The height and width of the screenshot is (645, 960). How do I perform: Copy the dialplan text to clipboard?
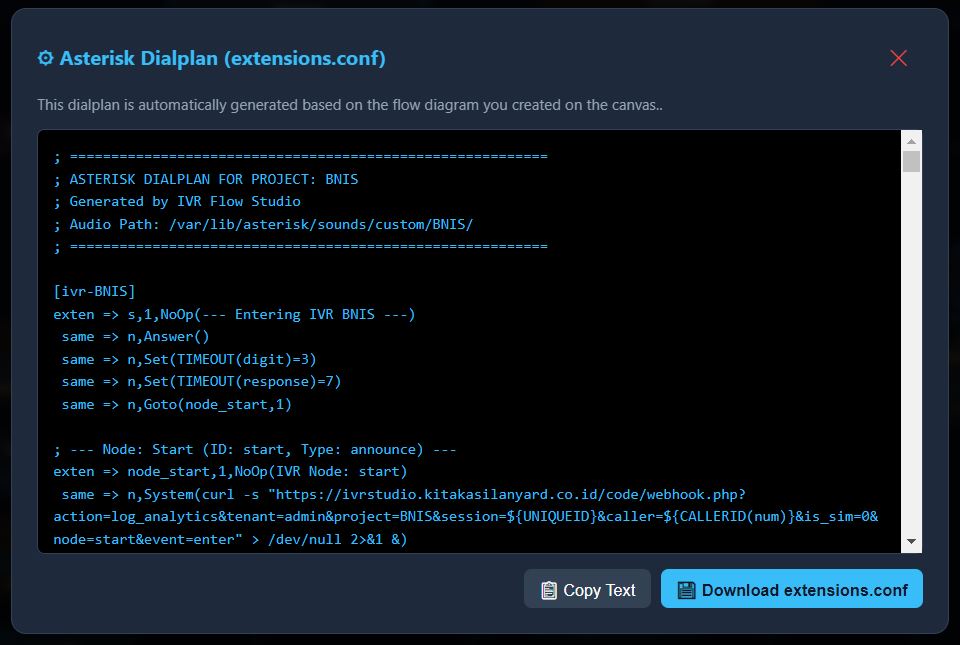coord(587,589)
